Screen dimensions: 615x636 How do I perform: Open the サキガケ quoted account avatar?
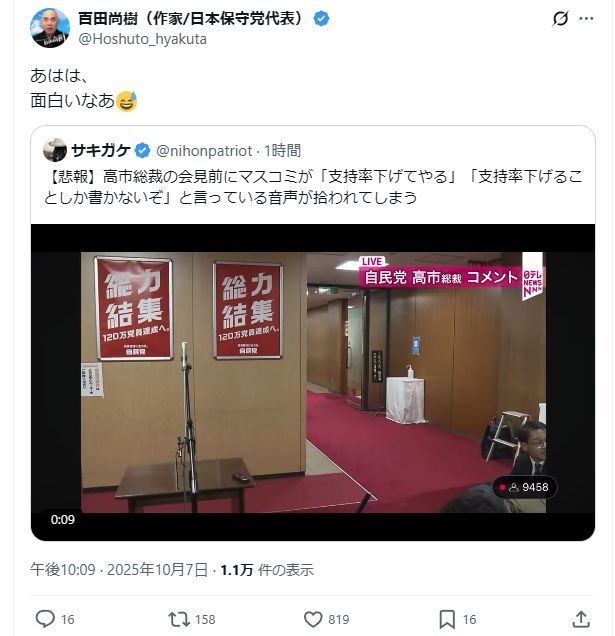[x=55, y=150]
